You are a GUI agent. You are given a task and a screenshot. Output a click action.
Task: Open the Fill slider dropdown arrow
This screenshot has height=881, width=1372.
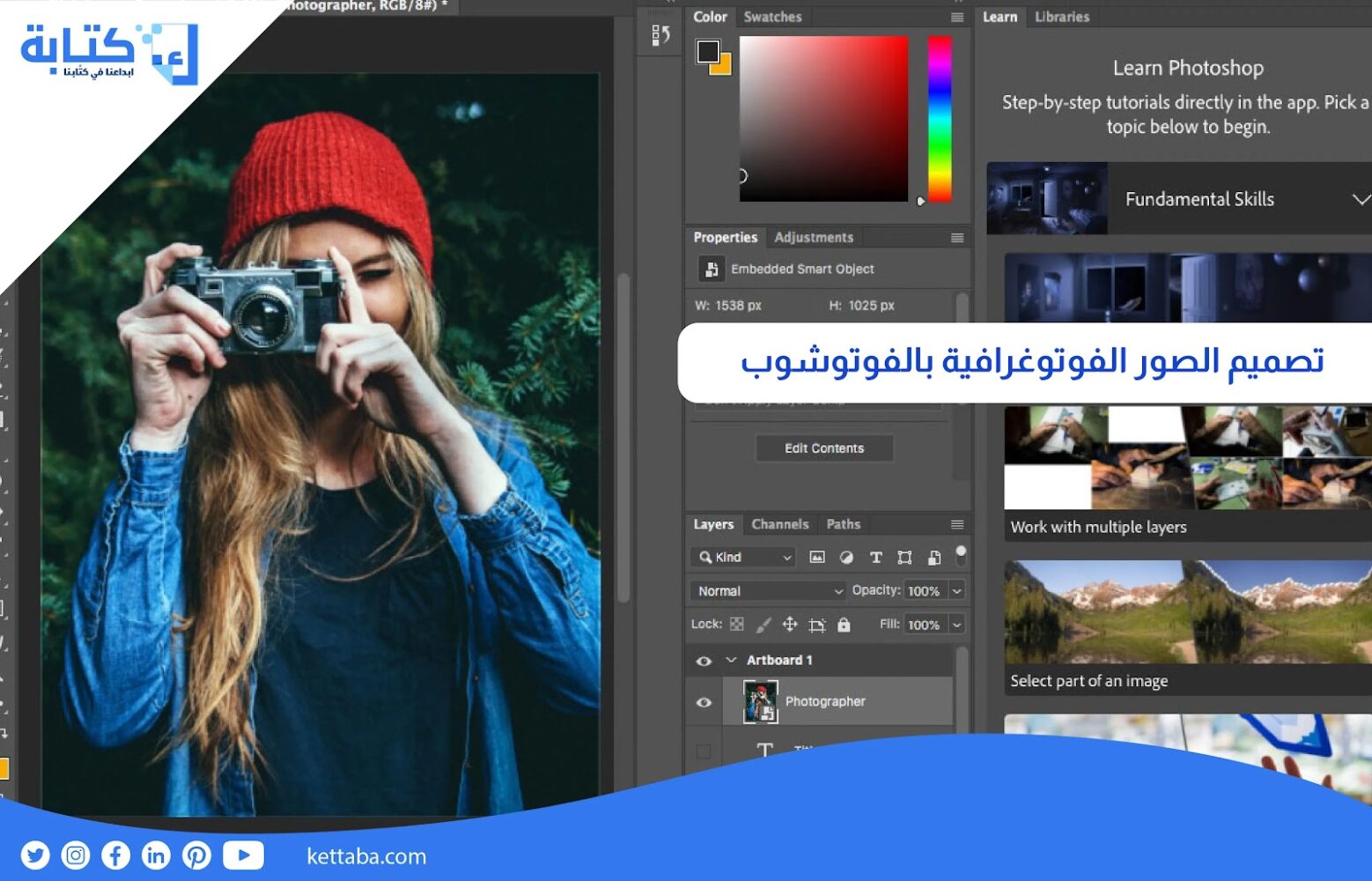pos(957,625)
